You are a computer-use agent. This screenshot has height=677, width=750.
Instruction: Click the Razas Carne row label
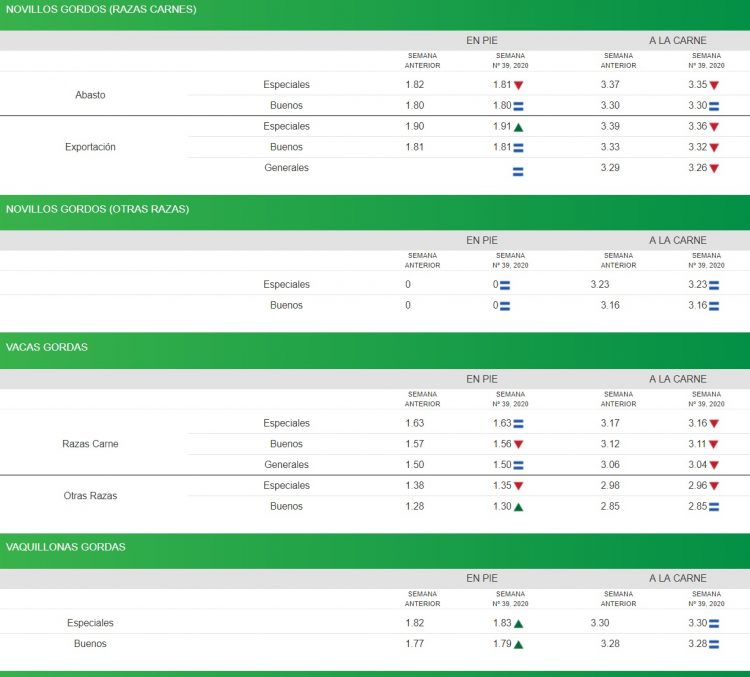(x=90, y=444)
